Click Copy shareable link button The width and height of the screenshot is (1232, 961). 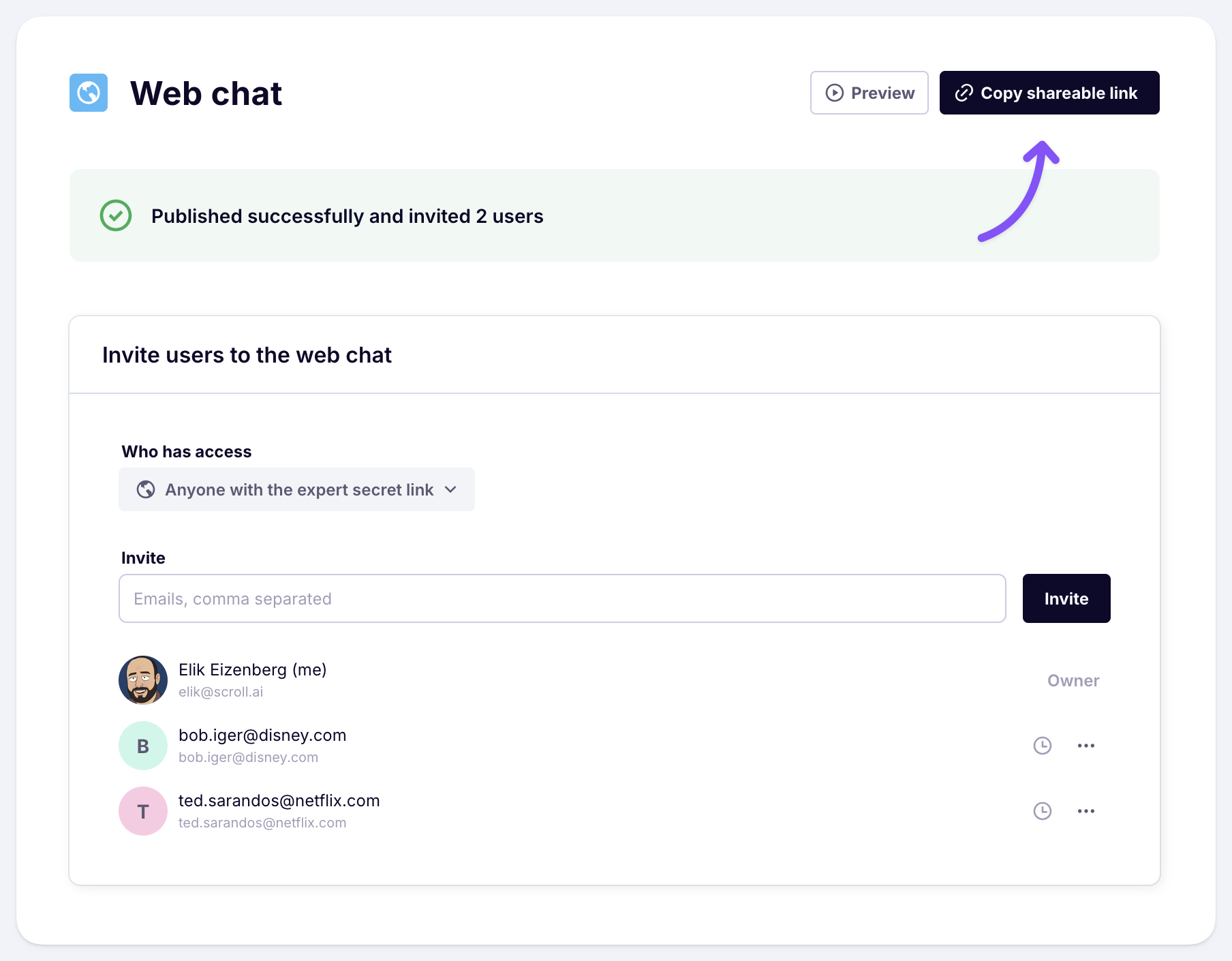1049,93
